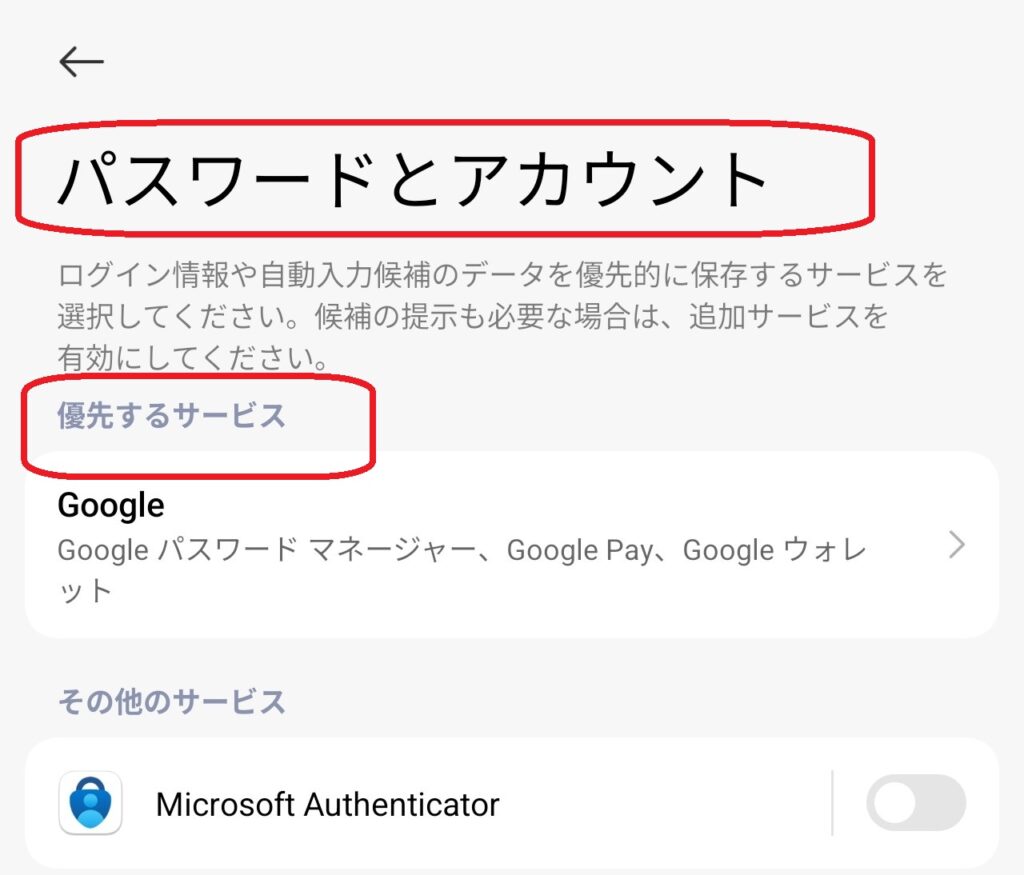Image resolution: width=1024 pixels, height=875 pixels.
Task: Tap the back arrow at top
Action: click(x=81, y=62)
